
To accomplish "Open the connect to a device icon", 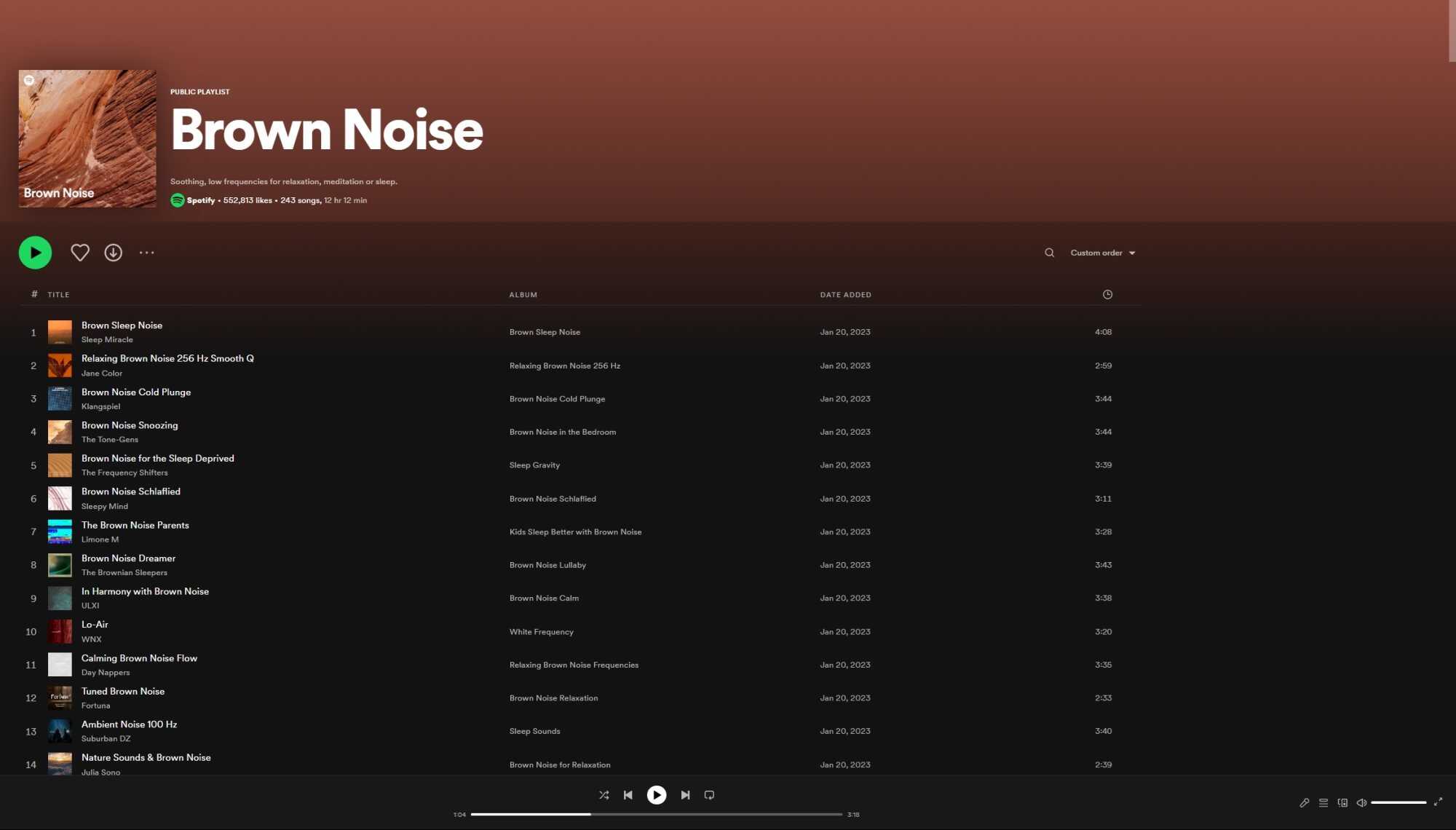I will tap(1342, 802).
